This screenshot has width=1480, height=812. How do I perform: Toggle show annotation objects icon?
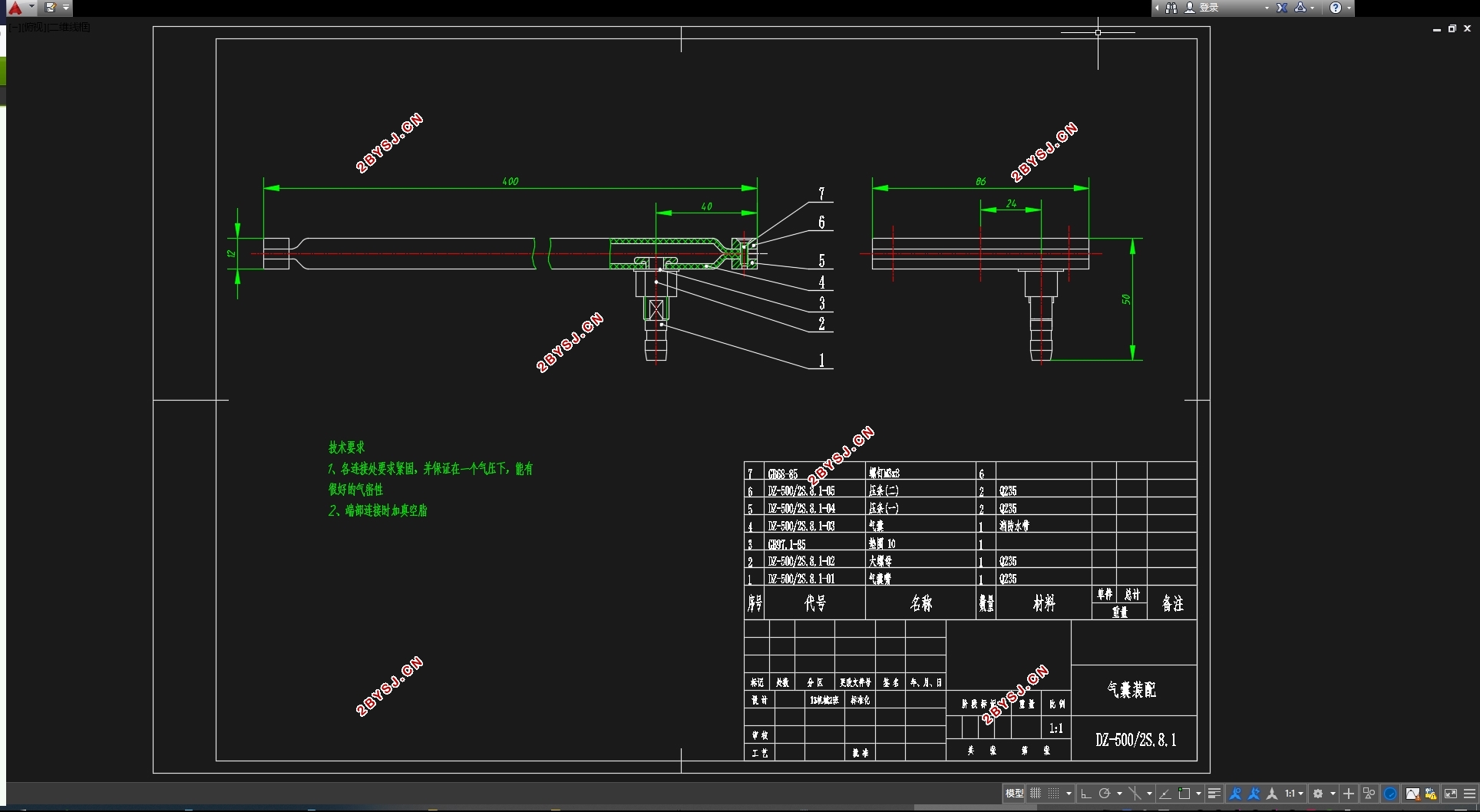(1235, 793)
